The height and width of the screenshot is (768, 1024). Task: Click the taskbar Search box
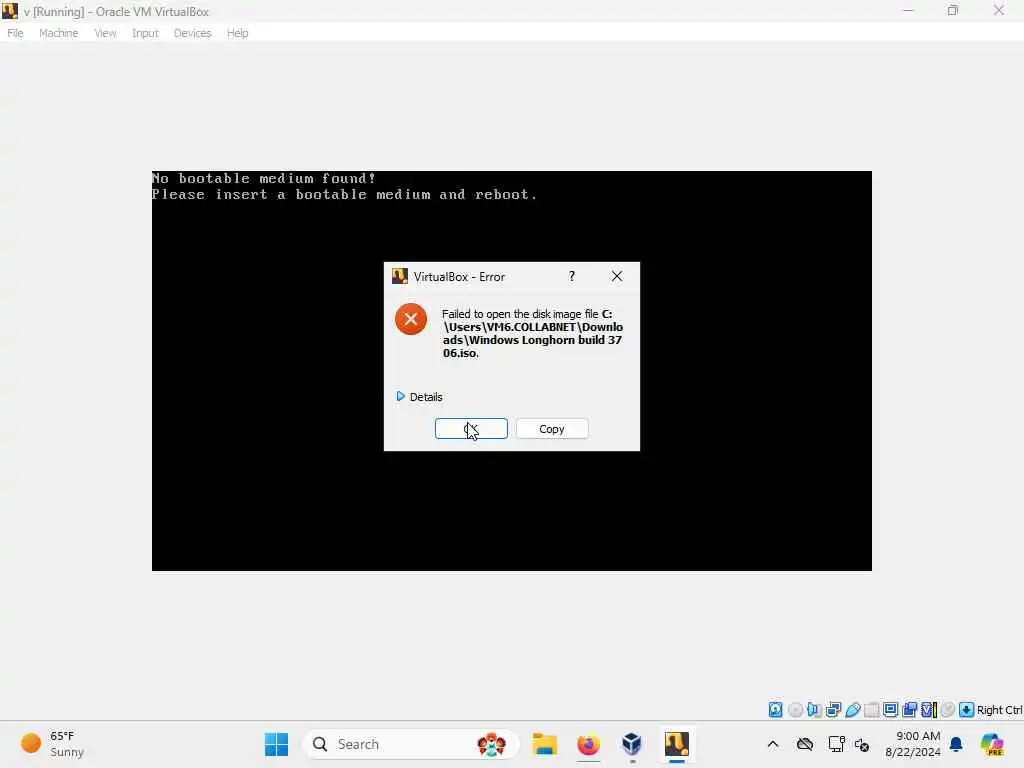pos(411,744)
